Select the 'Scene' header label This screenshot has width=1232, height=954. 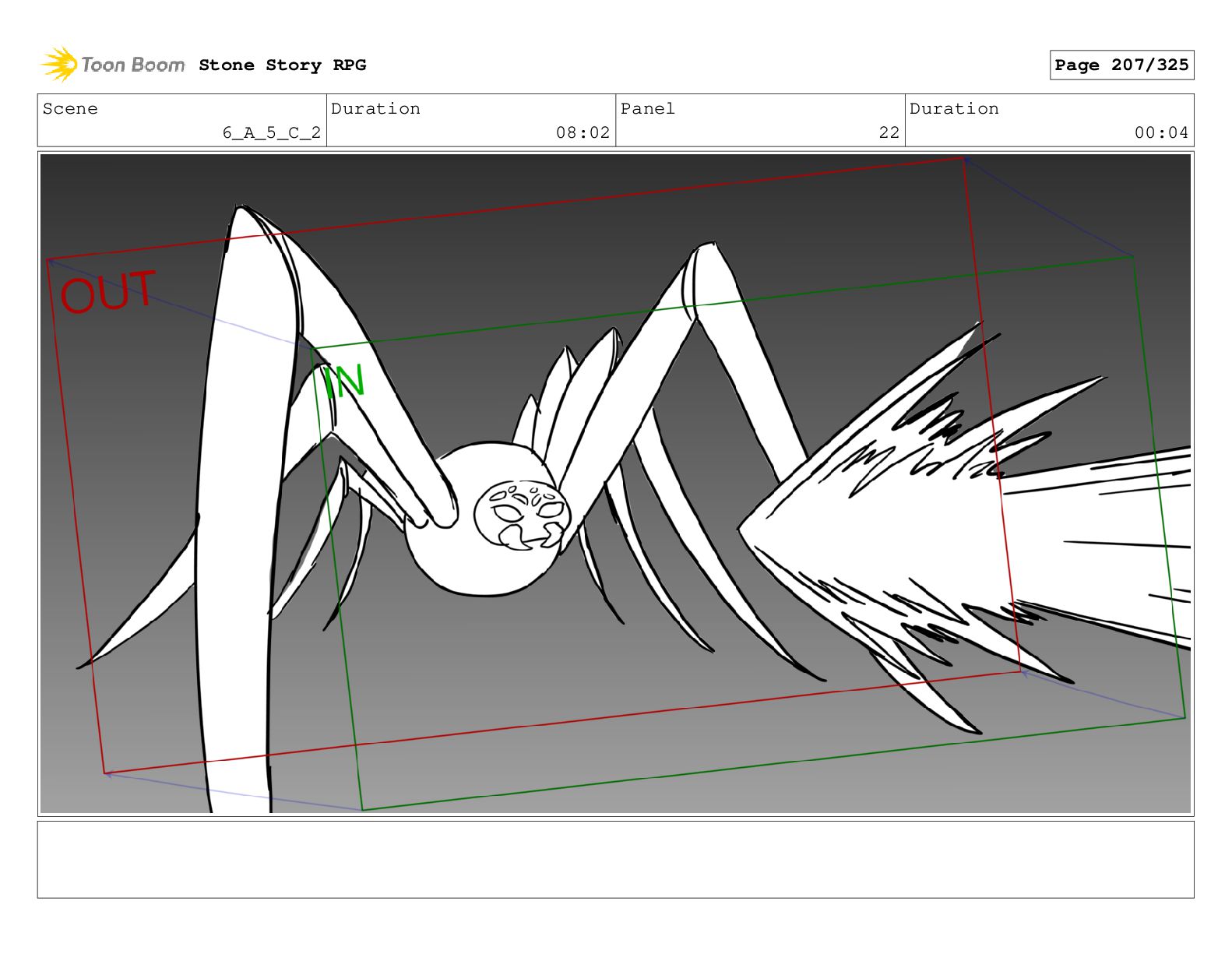click(x=70, y=108)
